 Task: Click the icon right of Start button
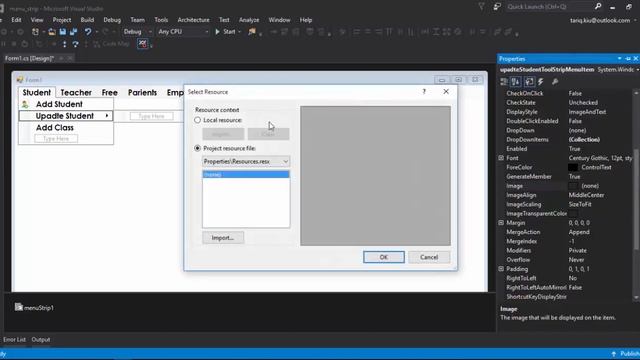coord(252,31)
